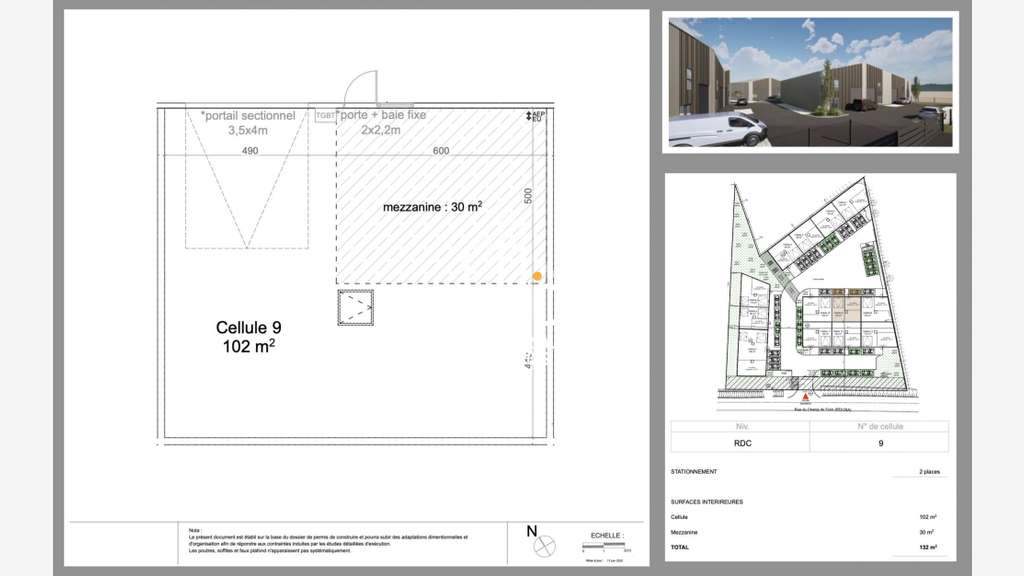
Task: Click the "N° de cellule" table header
Action: point(880,426)
